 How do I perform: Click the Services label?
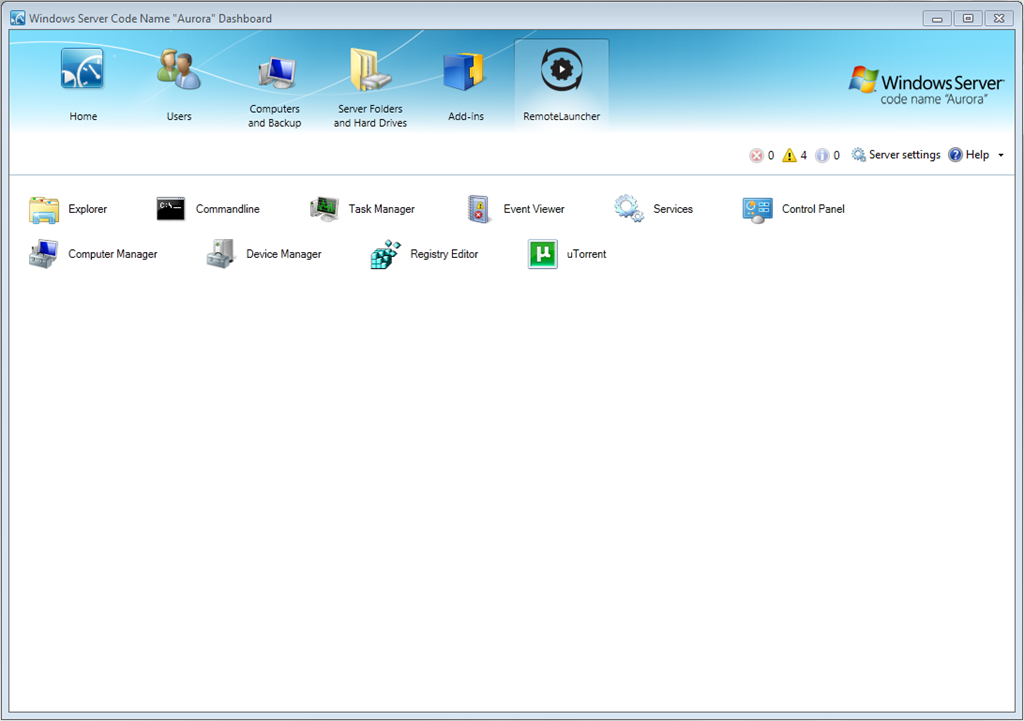point(673,209)
